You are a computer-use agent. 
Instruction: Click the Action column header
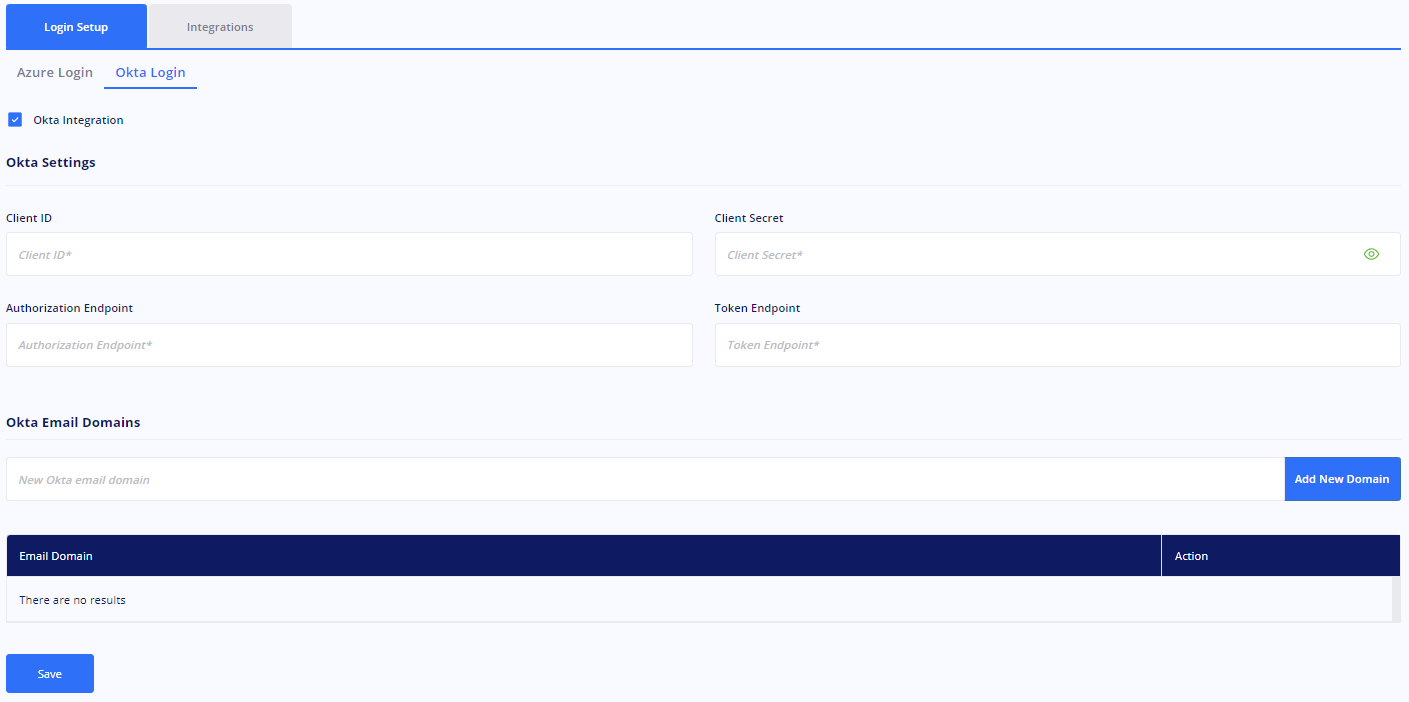coord(1191,555)
